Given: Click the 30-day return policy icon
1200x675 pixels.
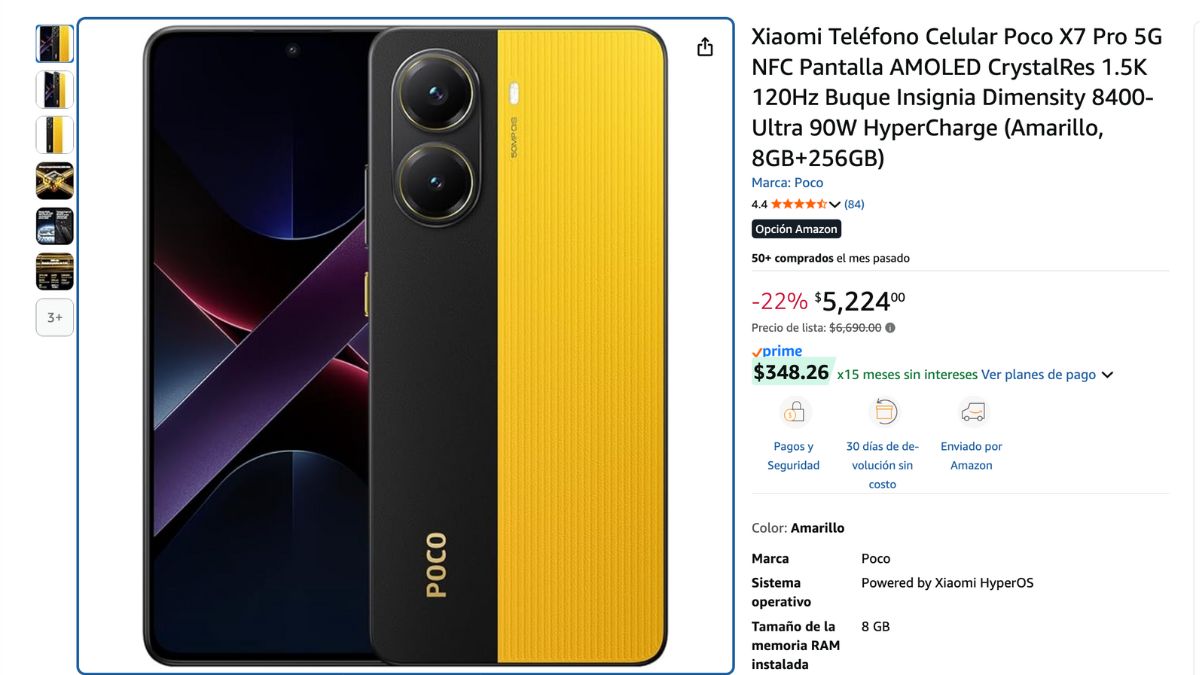Looking at the screenshot, I should tap(884, 412).
